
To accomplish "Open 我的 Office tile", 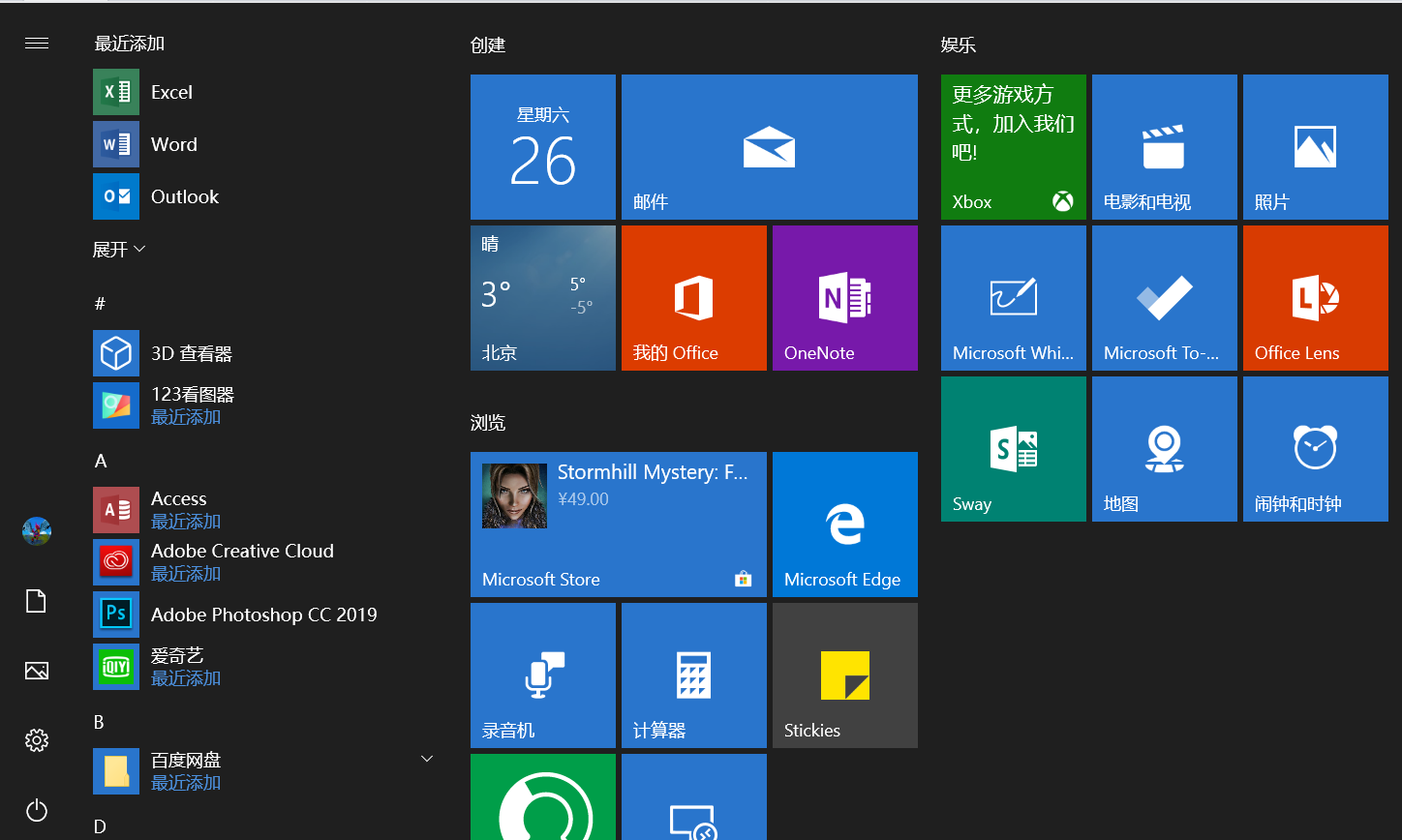I will tap(694, 298).
